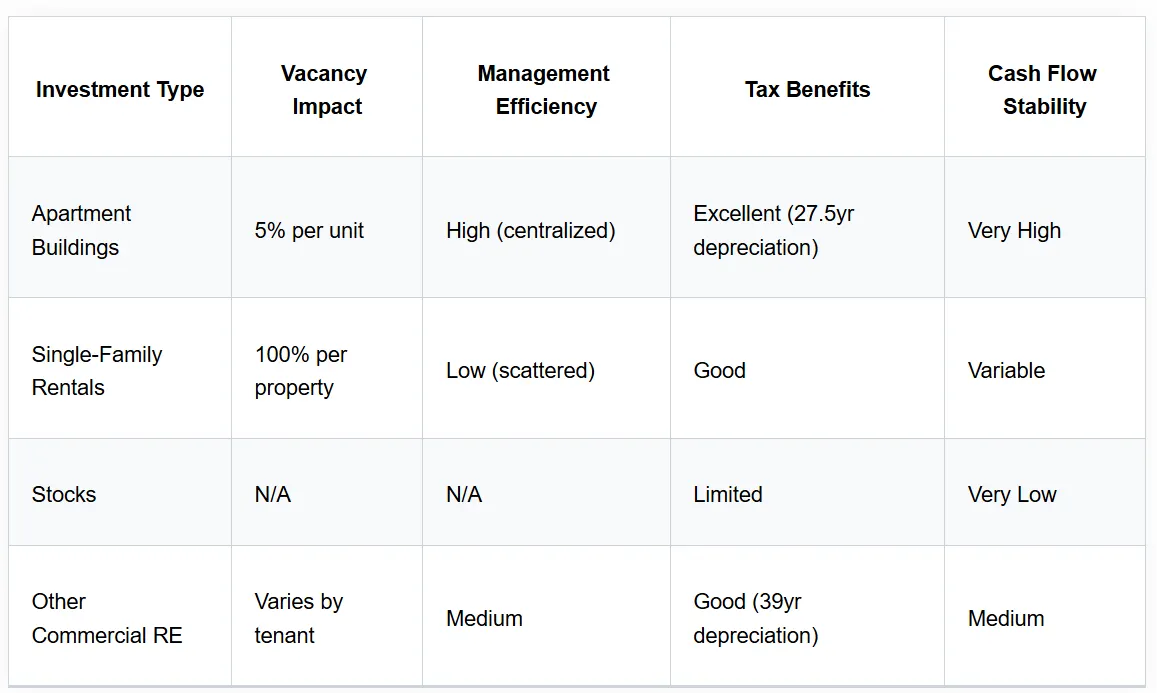1157x693 pixels.
Task: Click the Low (scattered) cell
Action: (x=520, y=370)
